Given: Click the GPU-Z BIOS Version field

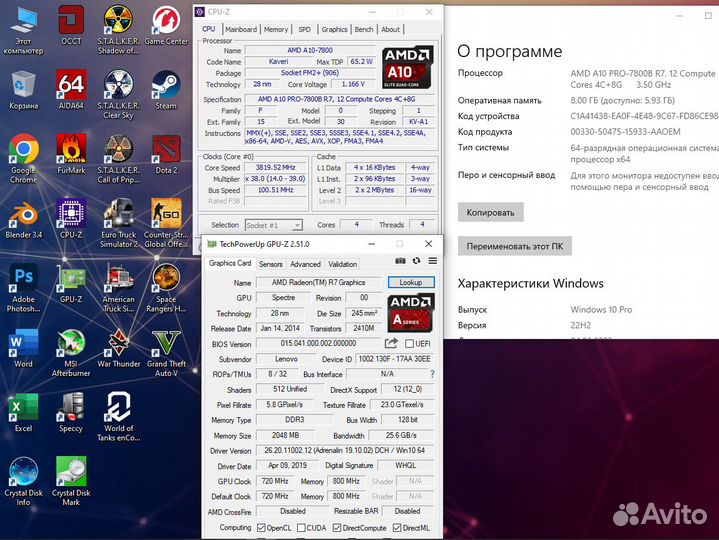Looking at the screenshot, I should coord(318,343).
